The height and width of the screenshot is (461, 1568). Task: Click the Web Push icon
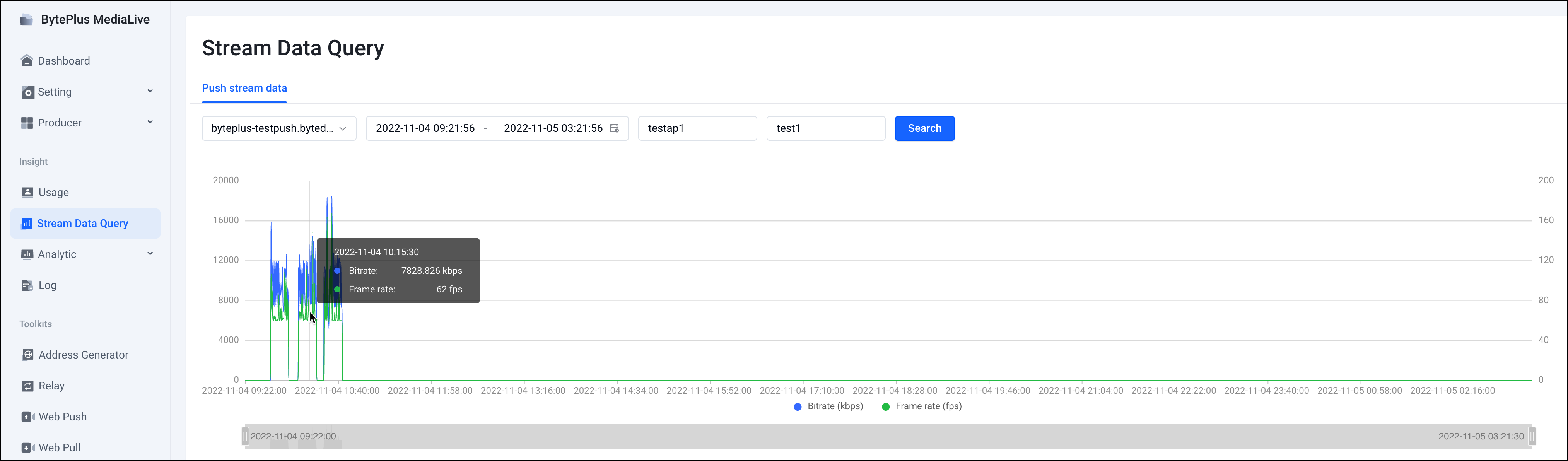click(27, 417)
